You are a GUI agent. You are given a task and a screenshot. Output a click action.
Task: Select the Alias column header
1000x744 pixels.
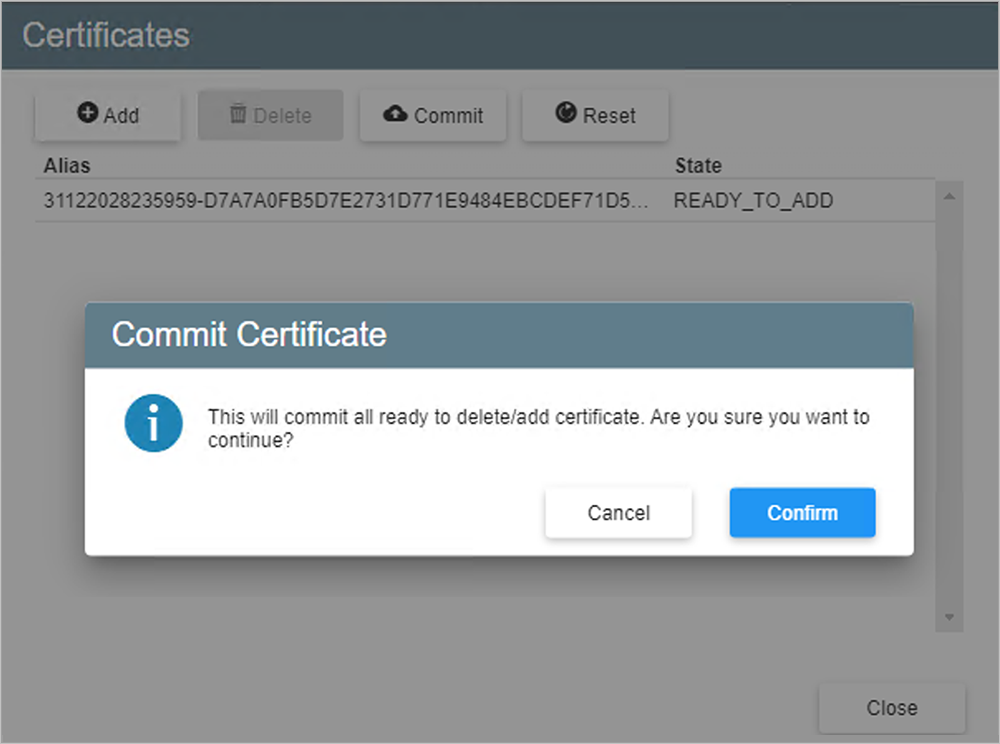(67, 165)
